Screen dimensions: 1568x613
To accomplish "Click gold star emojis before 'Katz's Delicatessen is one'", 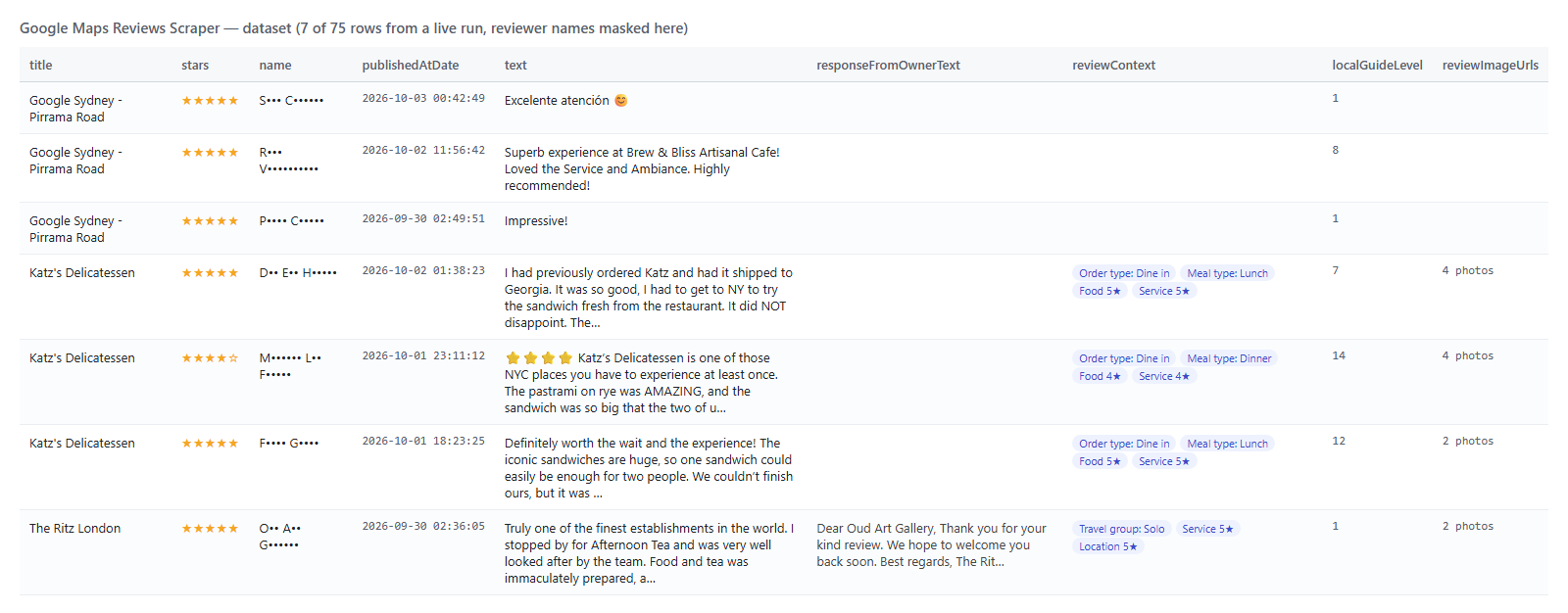I will pyautogui.click(x=539, y=357).
